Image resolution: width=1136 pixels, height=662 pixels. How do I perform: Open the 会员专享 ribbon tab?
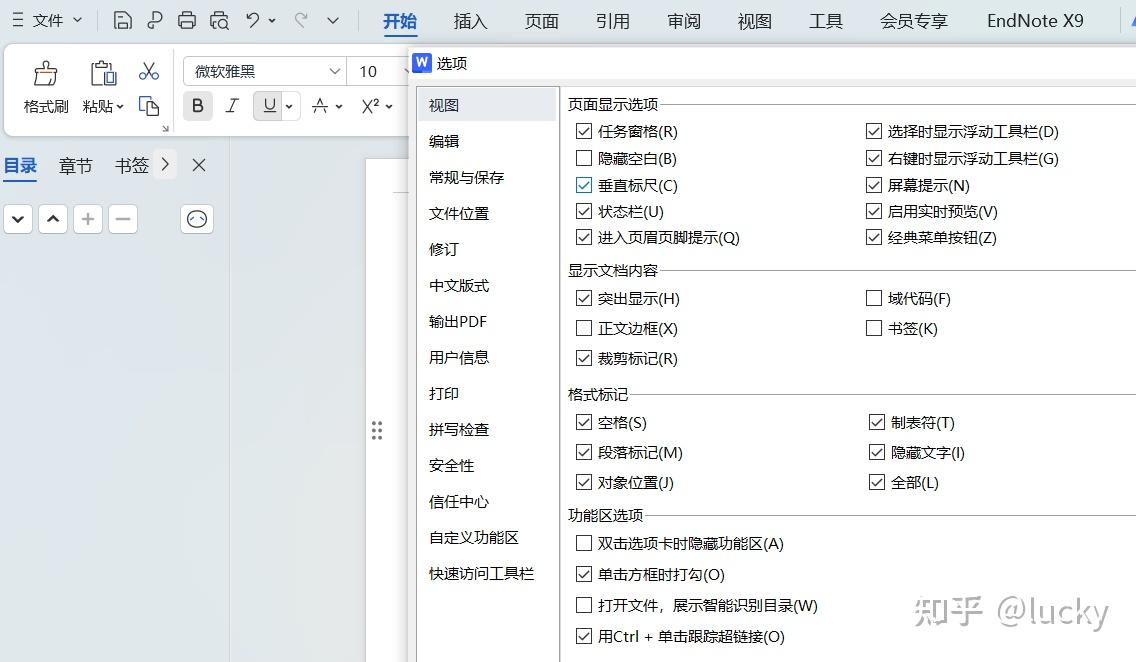913,21
